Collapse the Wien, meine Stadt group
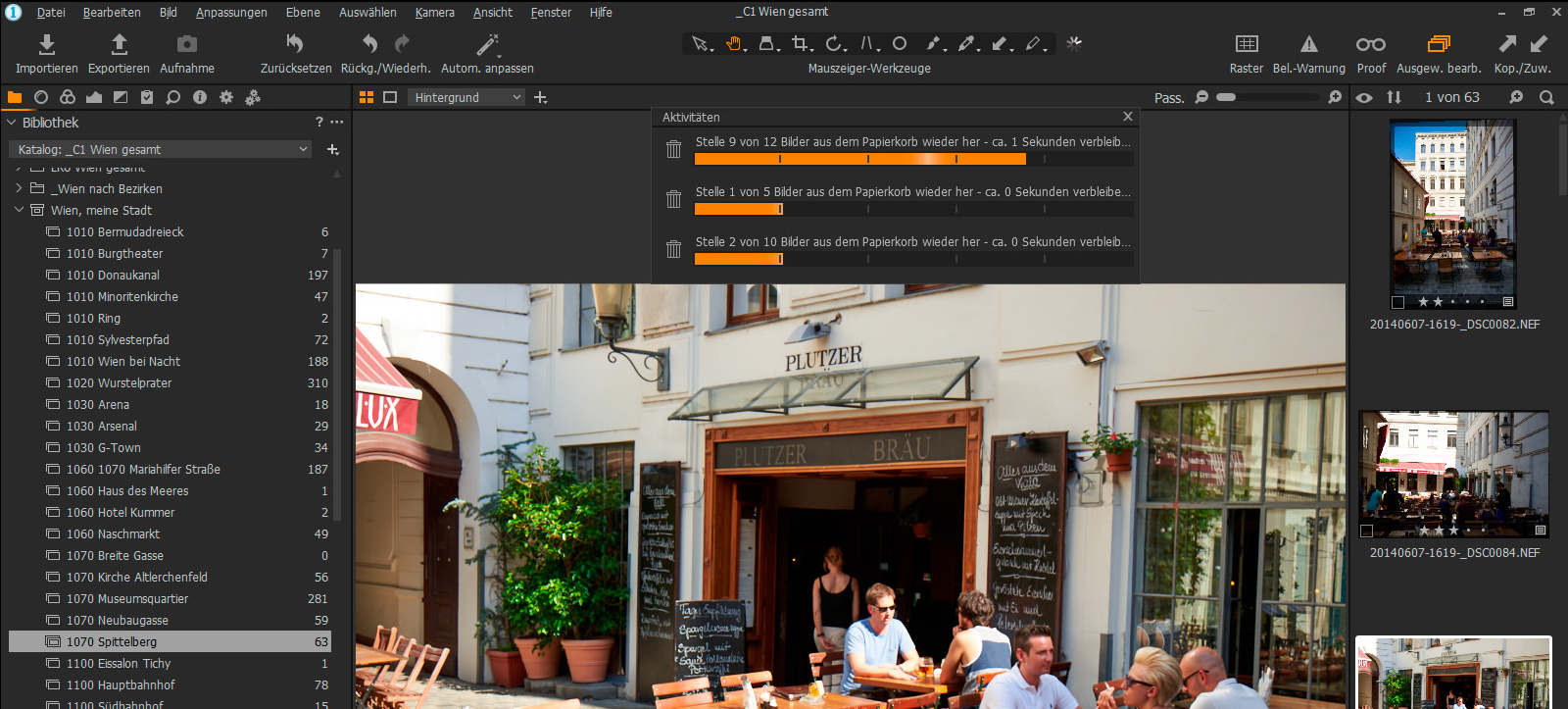Viewport: 1568px width, 709px height. click(x=19, y=210)
